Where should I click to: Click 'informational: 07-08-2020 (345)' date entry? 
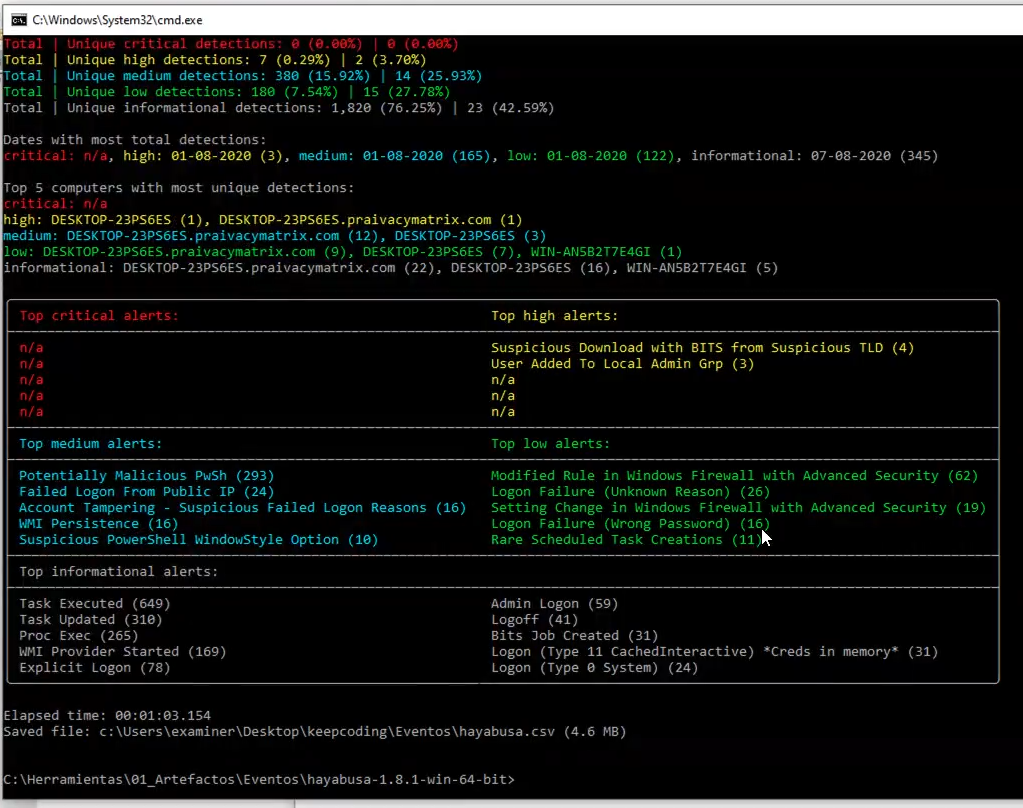tap(814, 156)
